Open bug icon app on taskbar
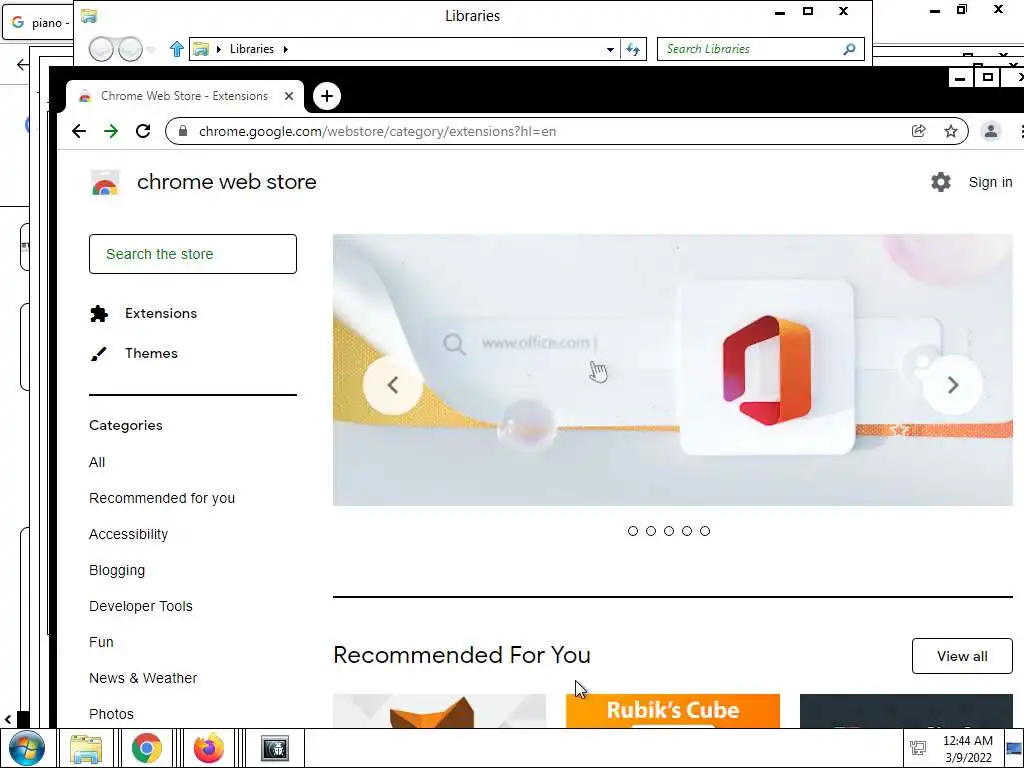This screenshot has width=1024, height=768. pyautogui.click(x=275, y=748)
